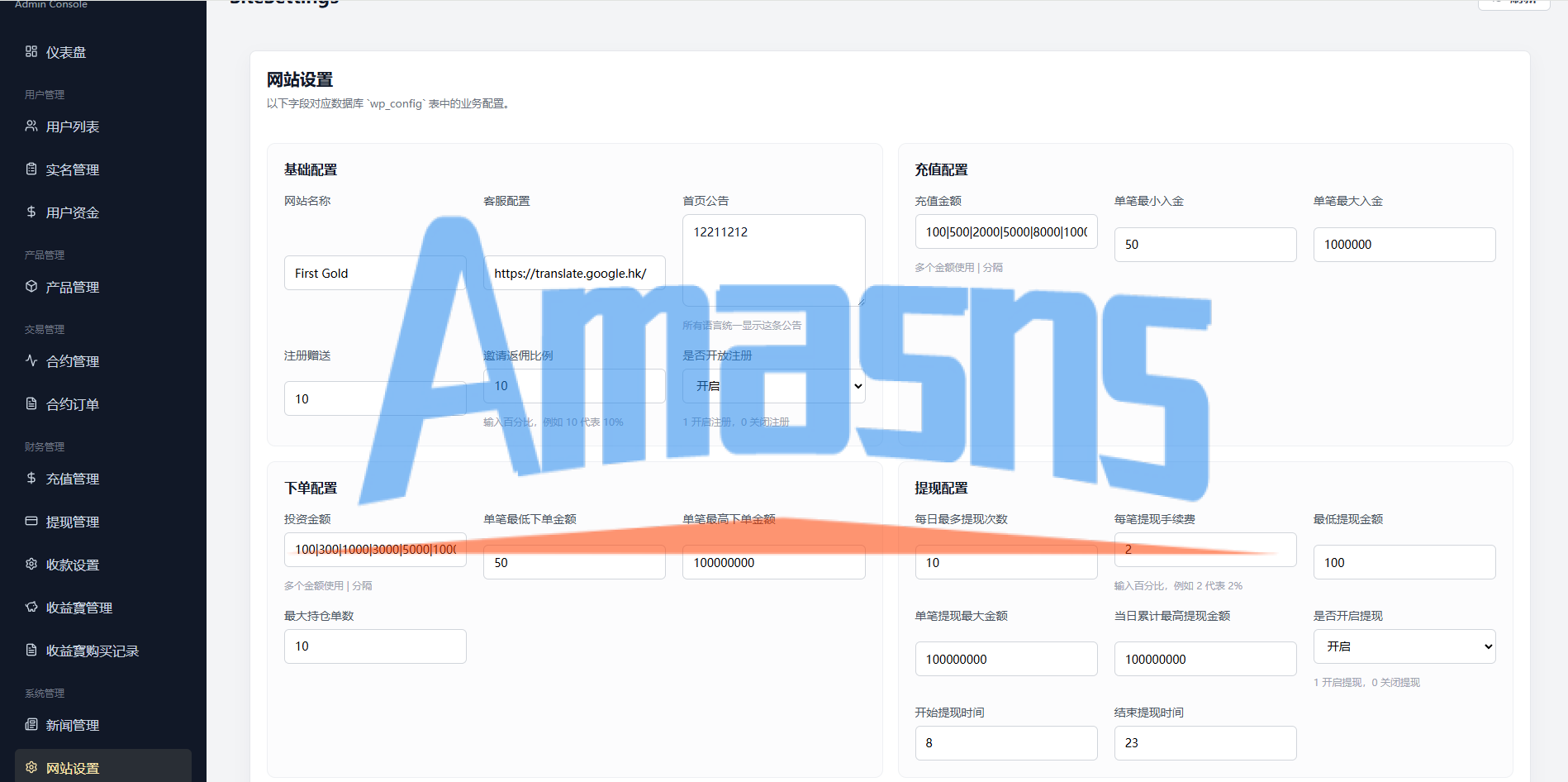Click the 提现管理 card icon

point(31,521)
